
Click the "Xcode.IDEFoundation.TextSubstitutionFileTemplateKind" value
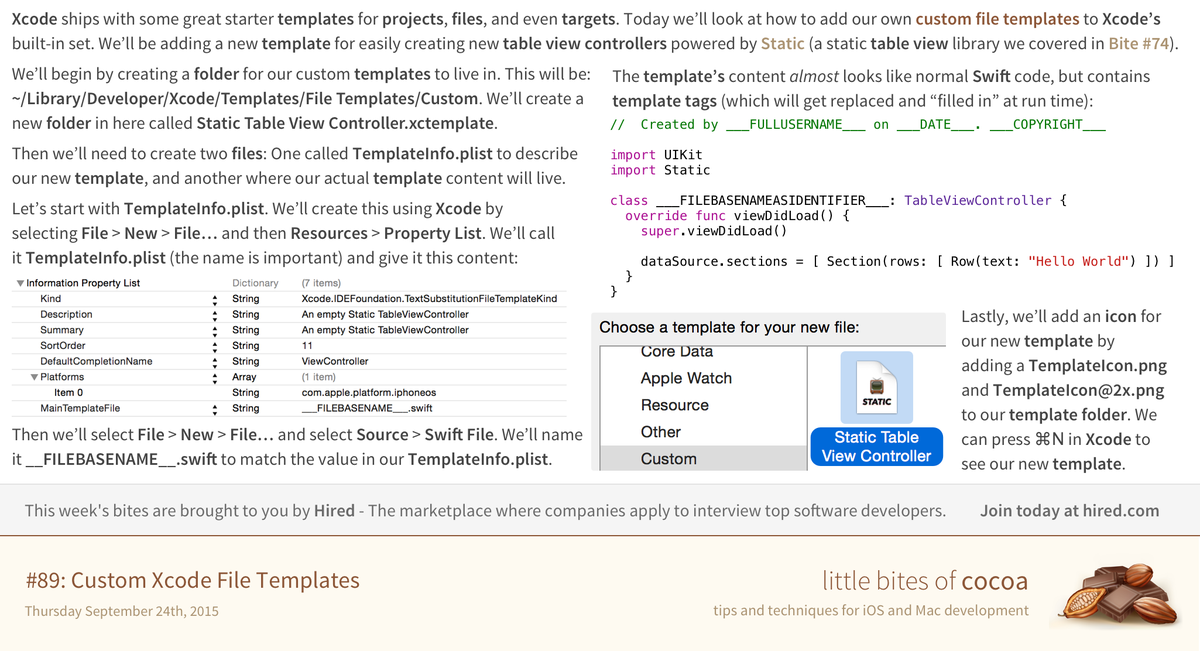[x=429, y=299]
